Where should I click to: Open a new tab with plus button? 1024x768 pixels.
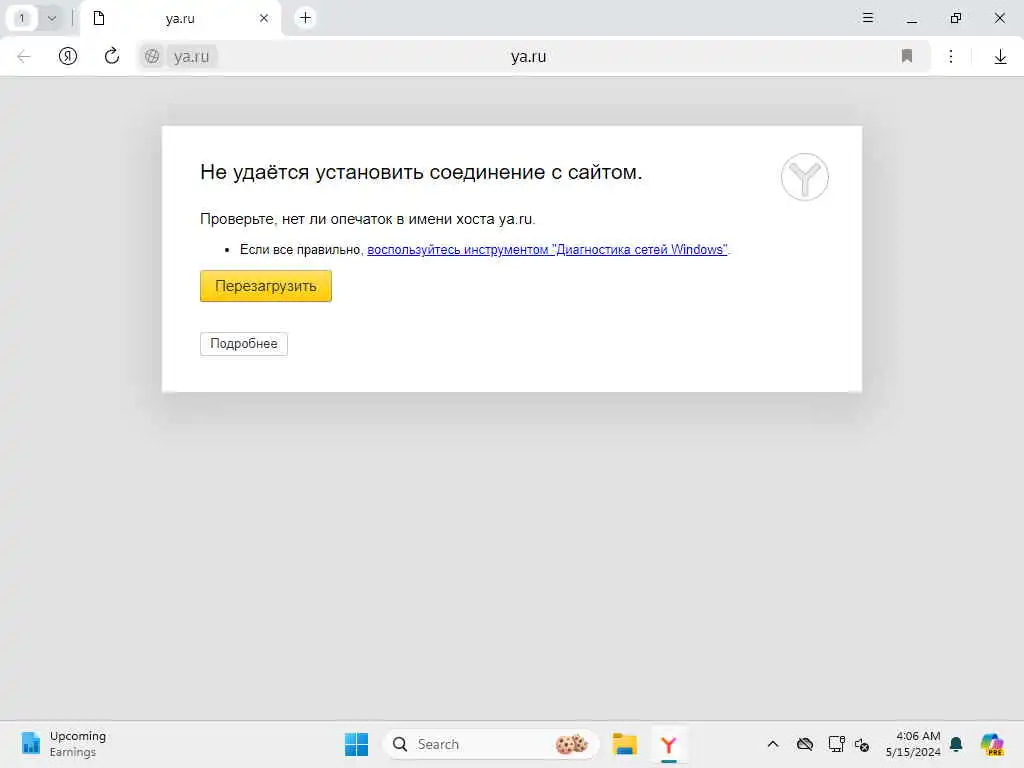[x=305, y=18]
